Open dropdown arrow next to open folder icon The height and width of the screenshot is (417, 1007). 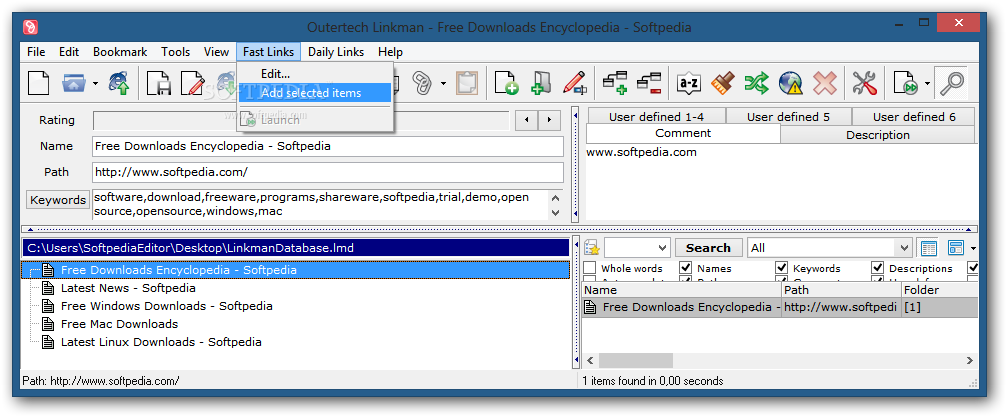(x=95, y=84)
